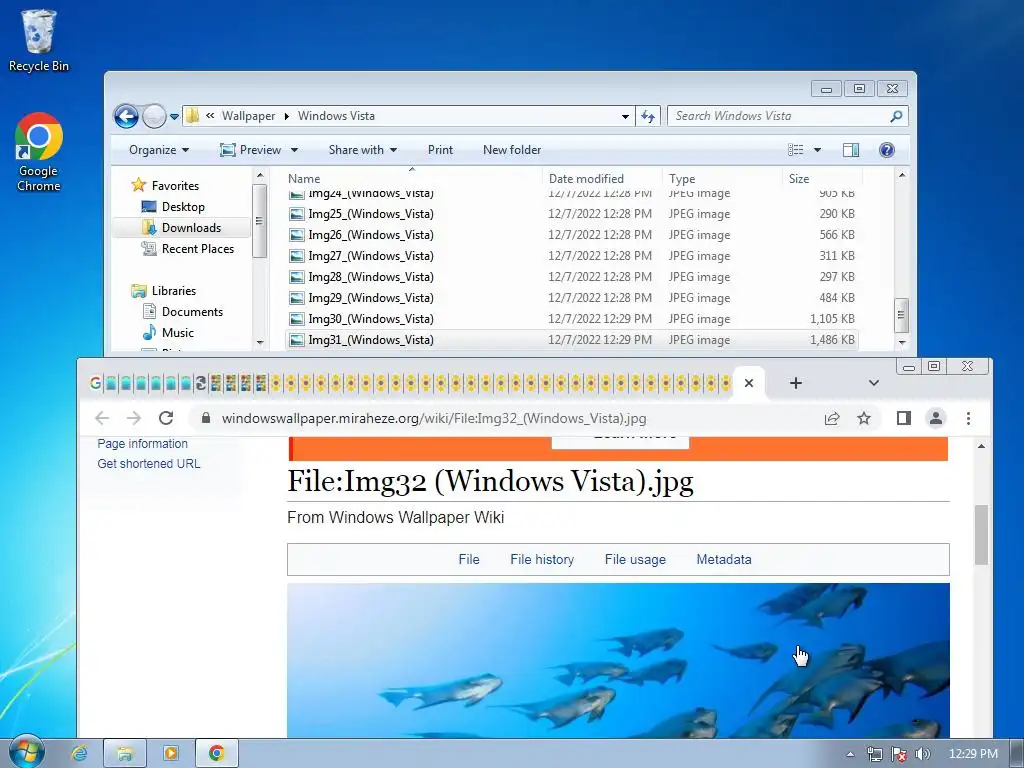Screen dimensions: 1024x768
Task: Toggle Chrome side panel
Action: coord(904,419)
